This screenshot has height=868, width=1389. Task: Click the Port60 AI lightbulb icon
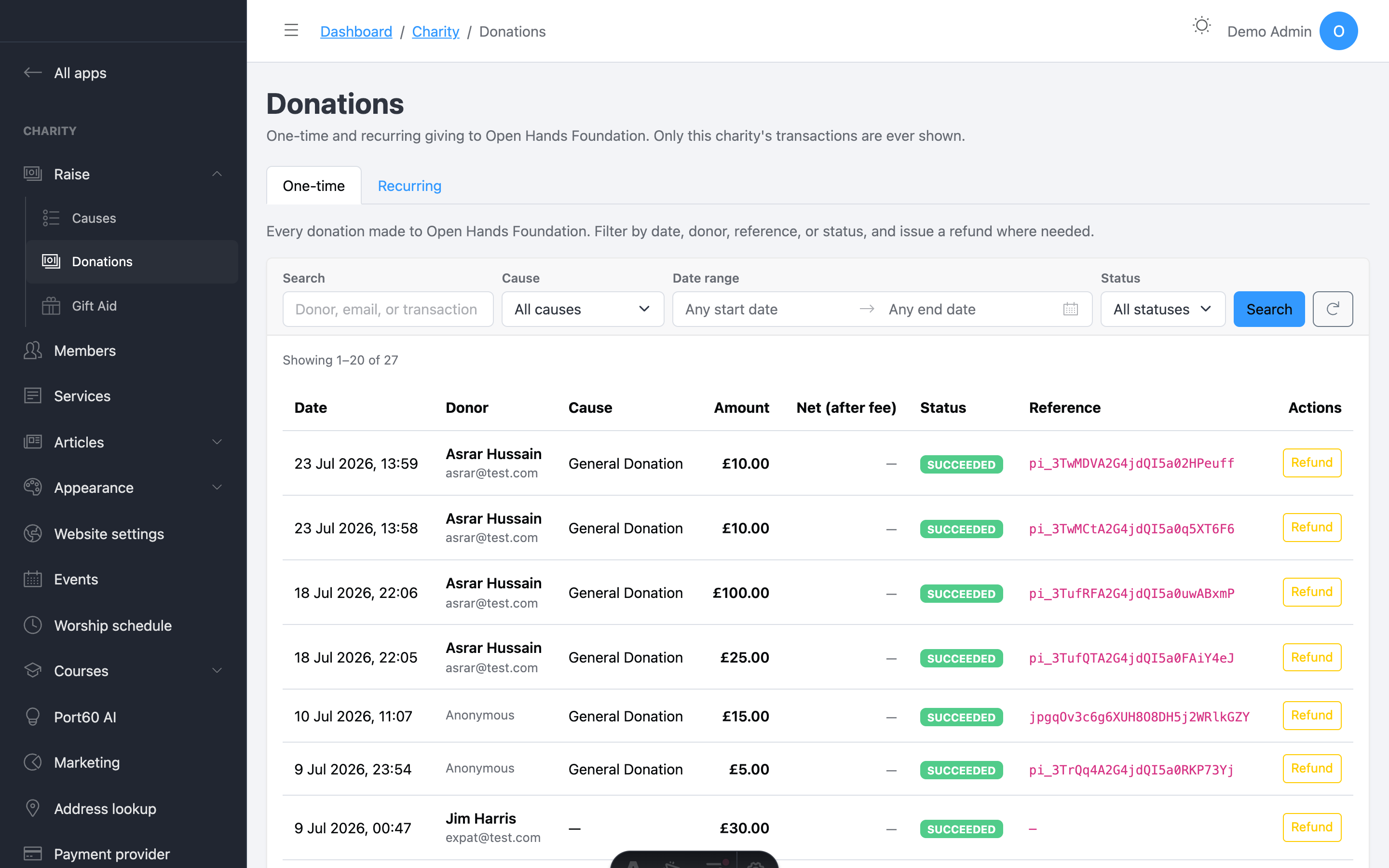coord(33,717)
